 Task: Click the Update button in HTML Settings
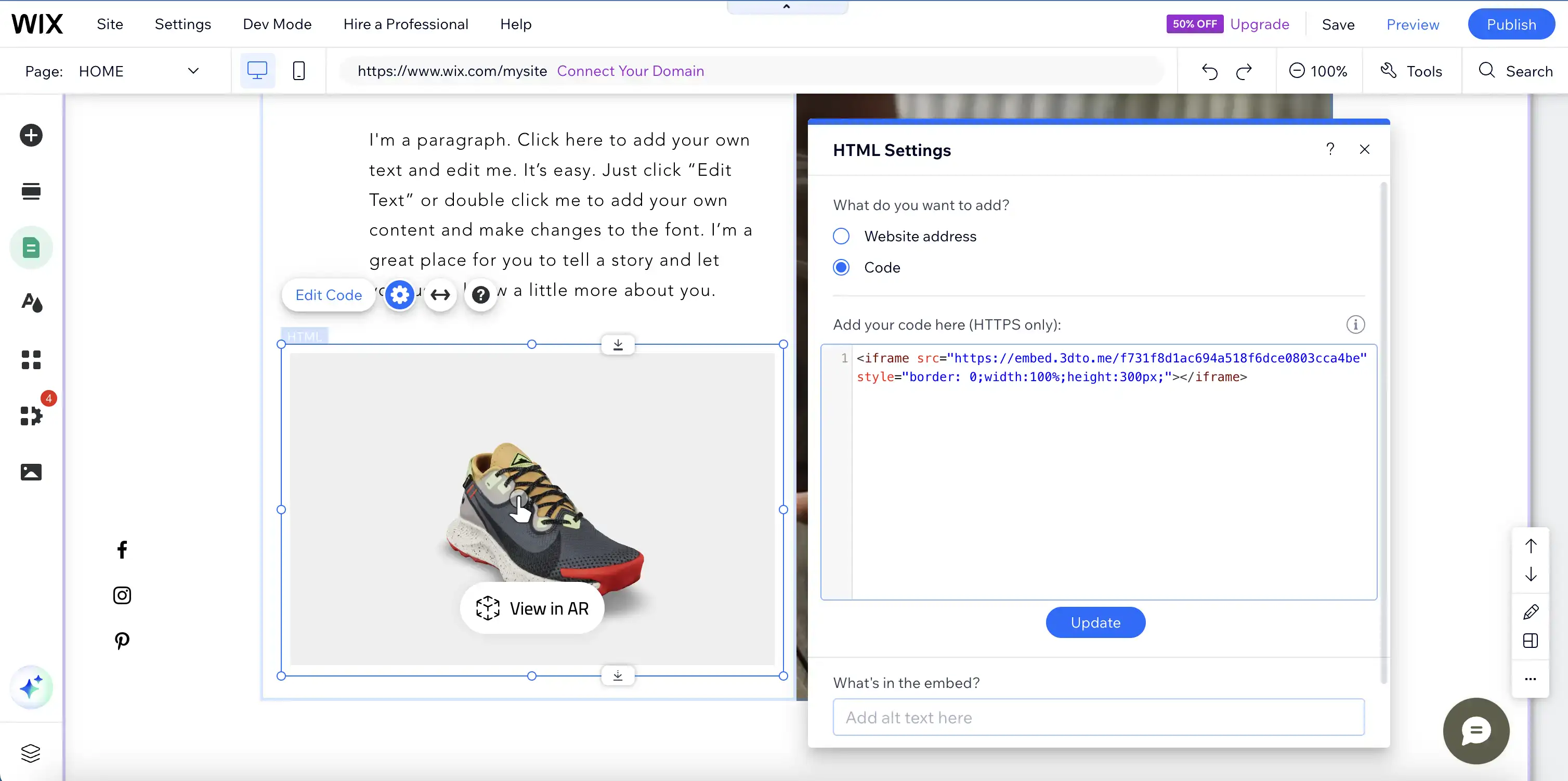[x=1095, y=622]
